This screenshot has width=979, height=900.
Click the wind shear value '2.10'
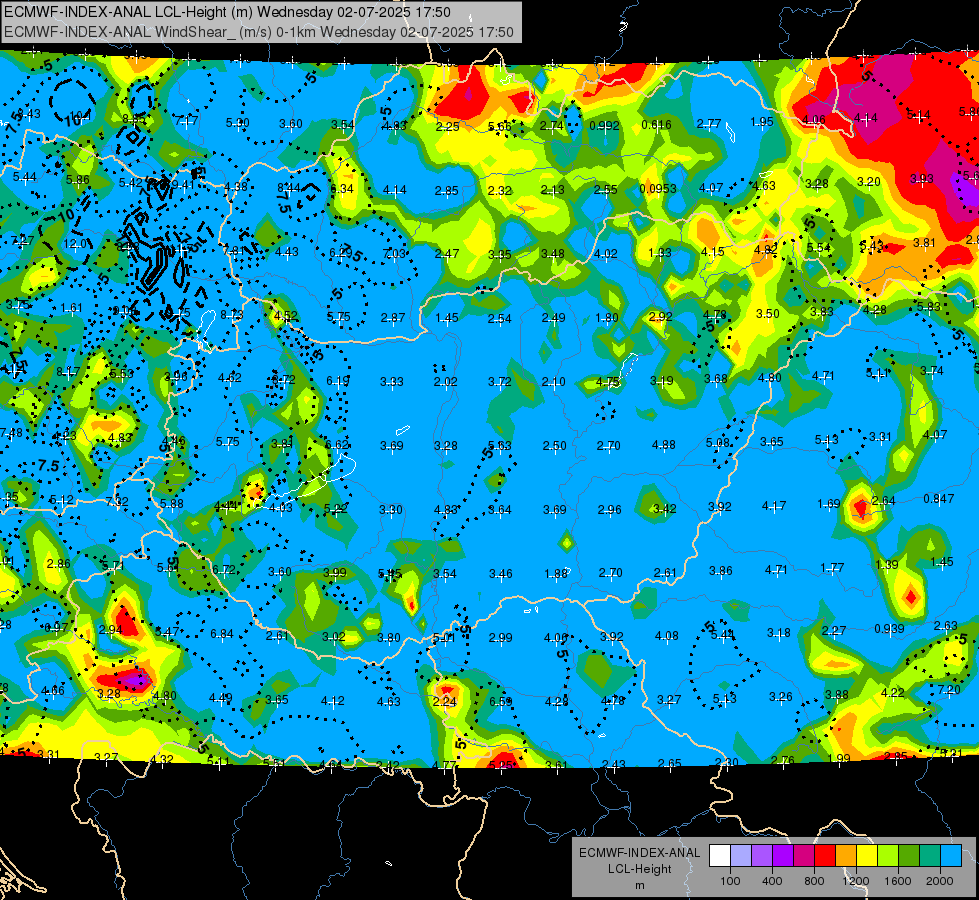(x=554, y=382)
